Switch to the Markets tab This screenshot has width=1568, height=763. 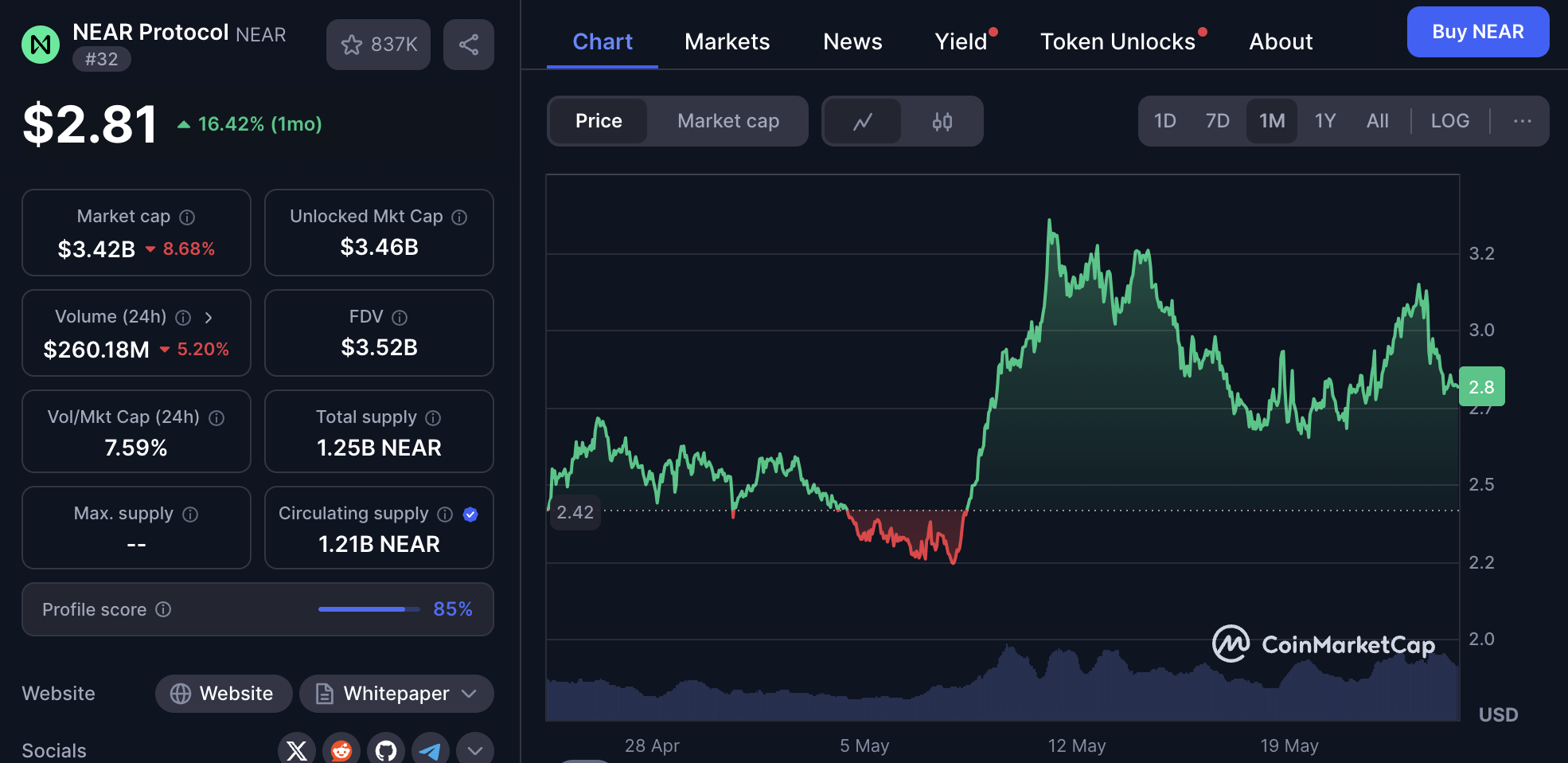tap(726, 41)
